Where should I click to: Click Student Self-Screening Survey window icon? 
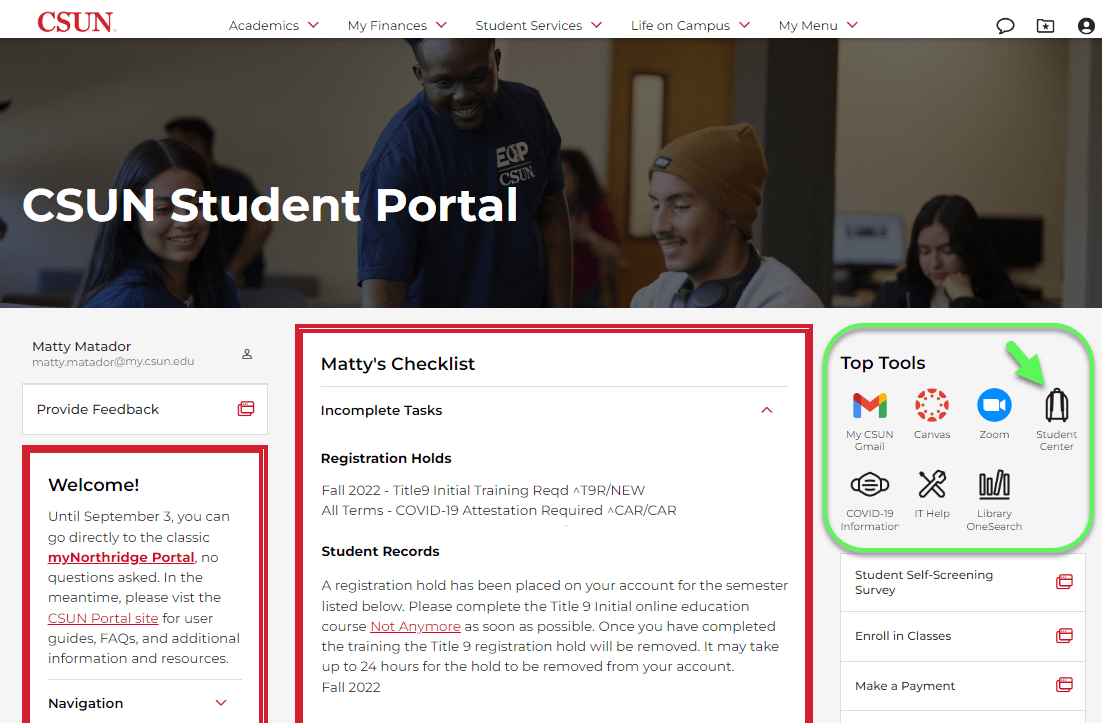pos(1064,582)
